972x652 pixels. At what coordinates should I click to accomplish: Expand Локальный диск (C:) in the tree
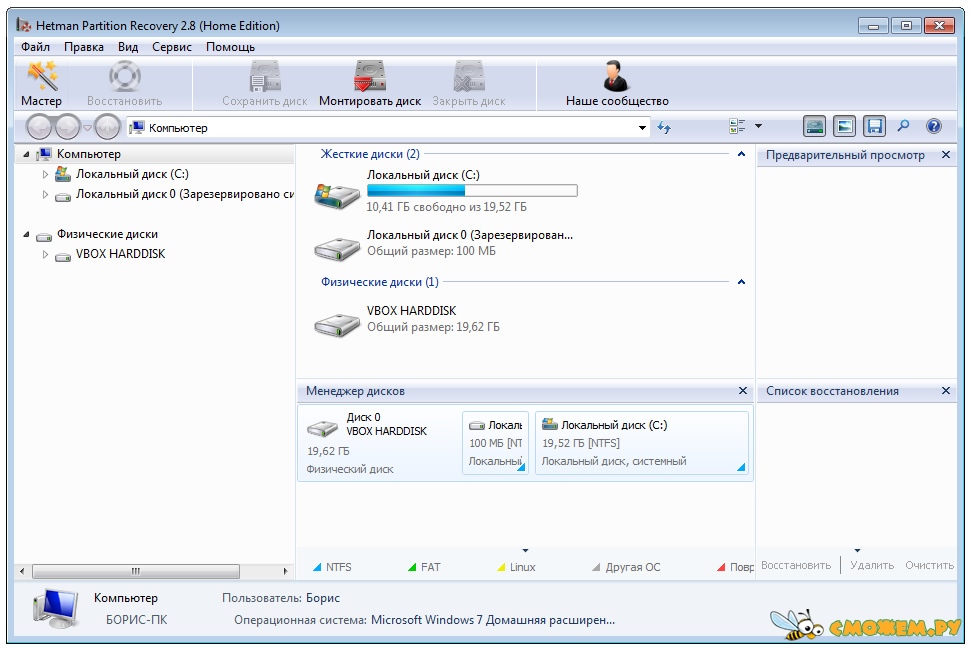pyautogui.click(x=45, y=175)
